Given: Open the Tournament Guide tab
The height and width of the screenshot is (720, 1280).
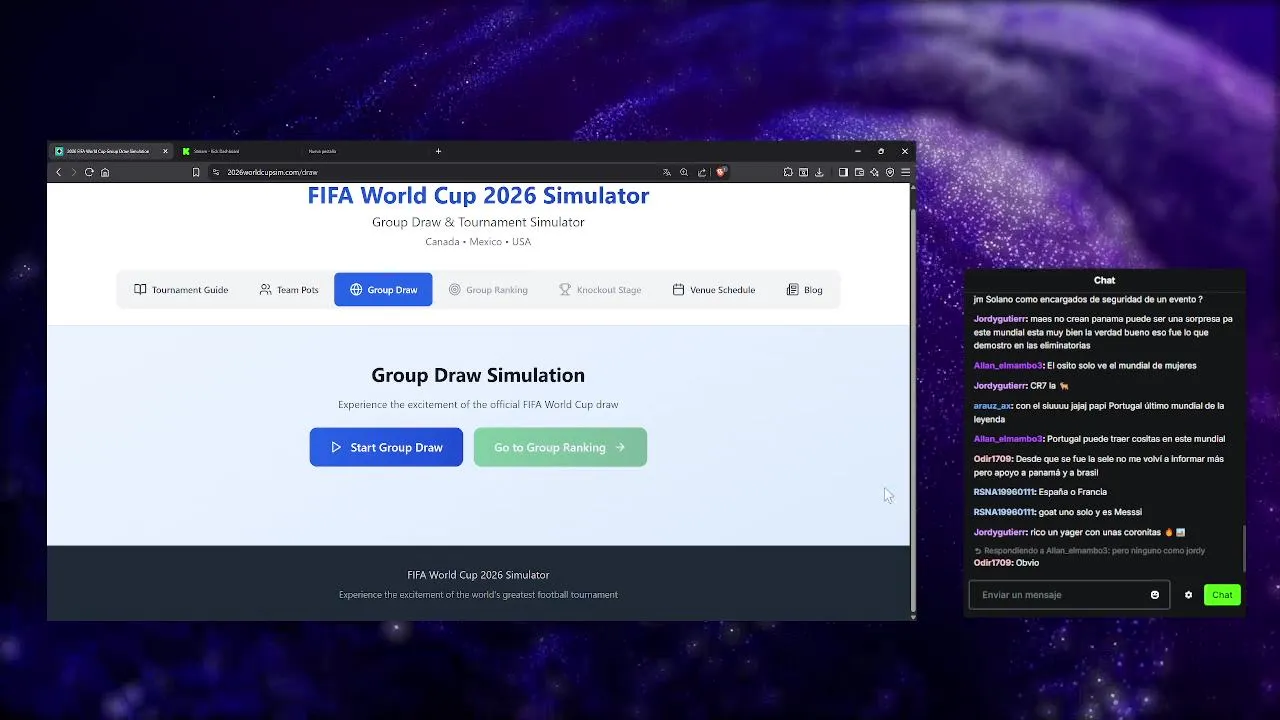Looking at the screenshot, I should pos(181,290).
